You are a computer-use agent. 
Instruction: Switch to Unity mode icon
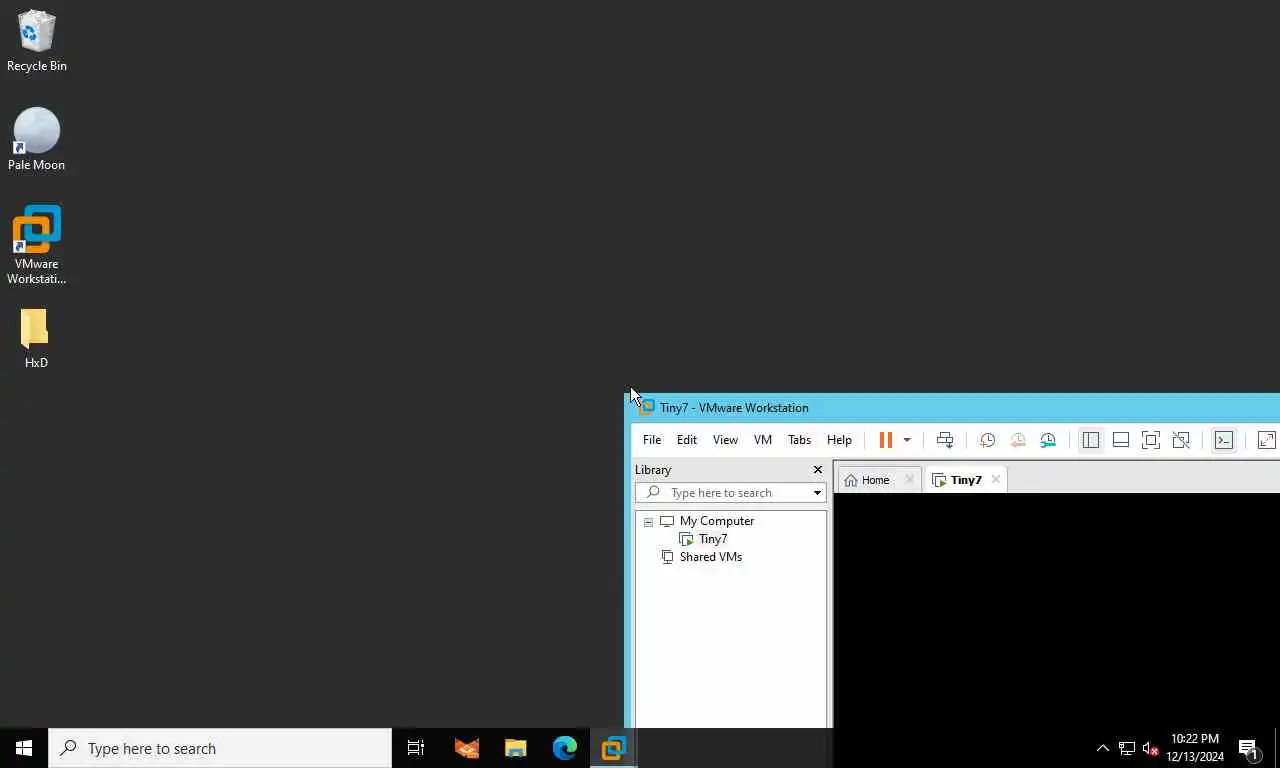pos(1181,440)
